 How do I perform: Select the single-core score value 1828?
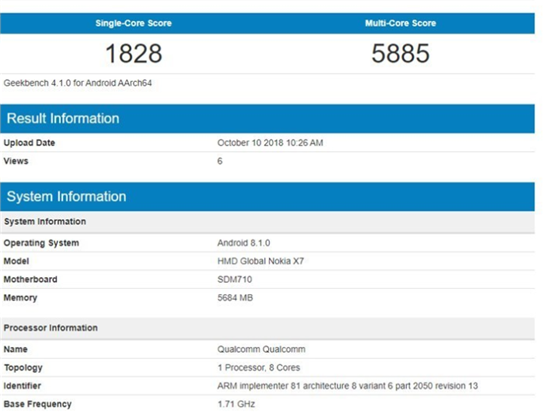click(x=134, y=53)
